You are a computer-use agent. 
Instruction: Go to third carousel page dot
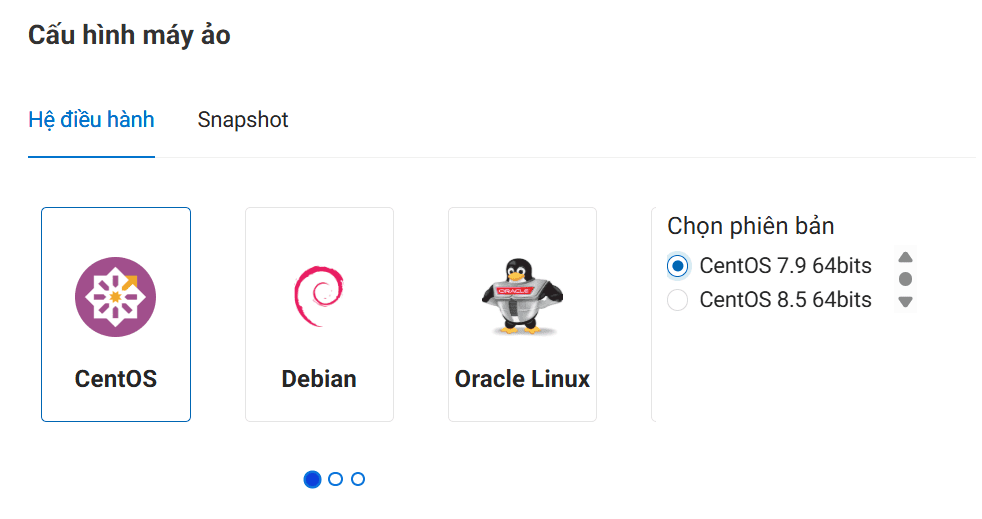click(x=358, y=479)
